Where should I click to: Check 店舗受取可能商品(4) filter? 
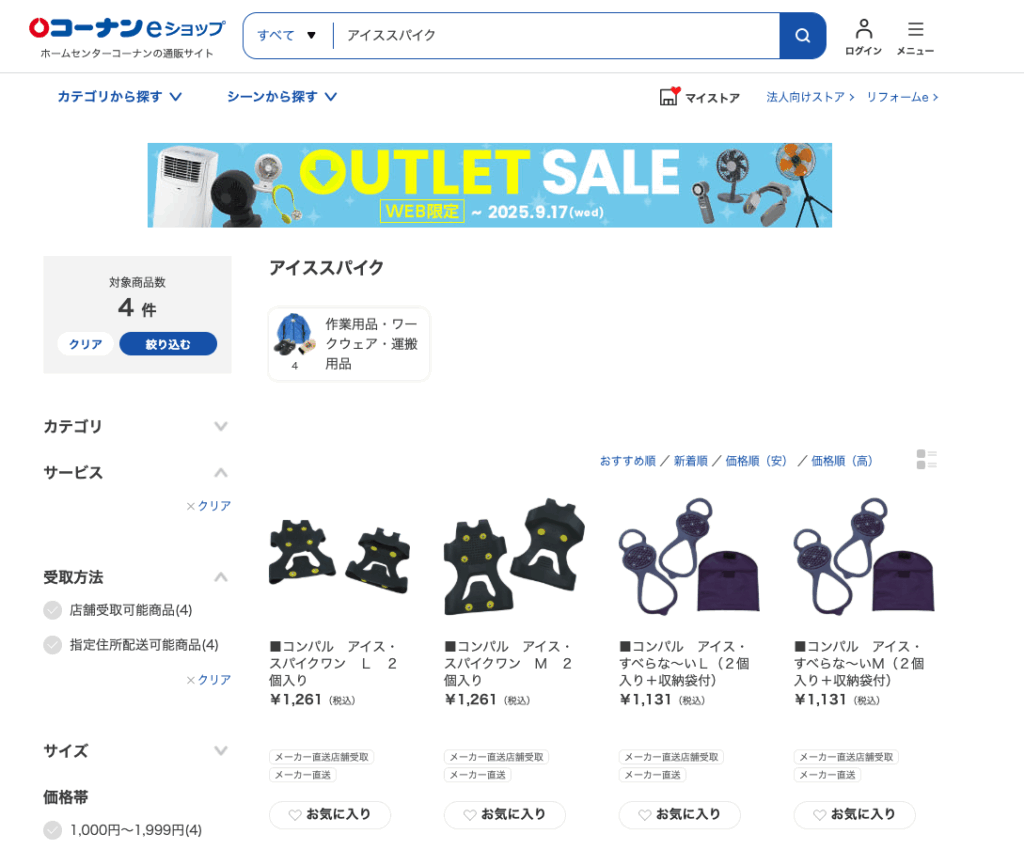[52, 610]
